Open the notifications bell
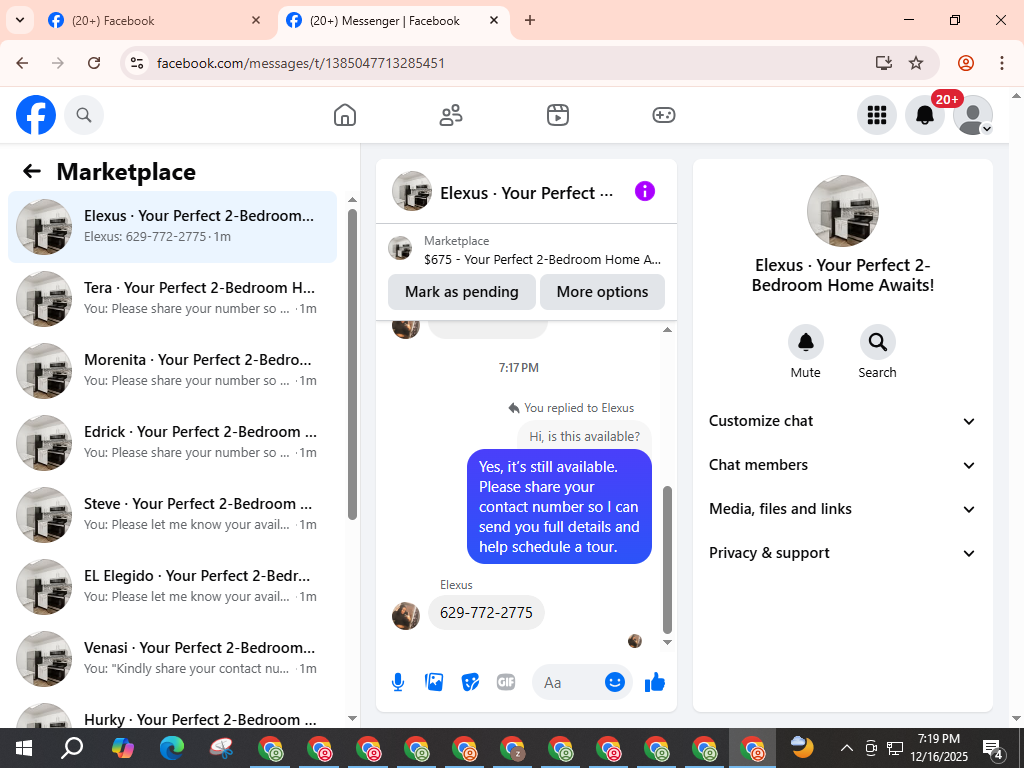Image resolution: width=1024 pixels, height=768 pixels. click(x=925, y=115)
